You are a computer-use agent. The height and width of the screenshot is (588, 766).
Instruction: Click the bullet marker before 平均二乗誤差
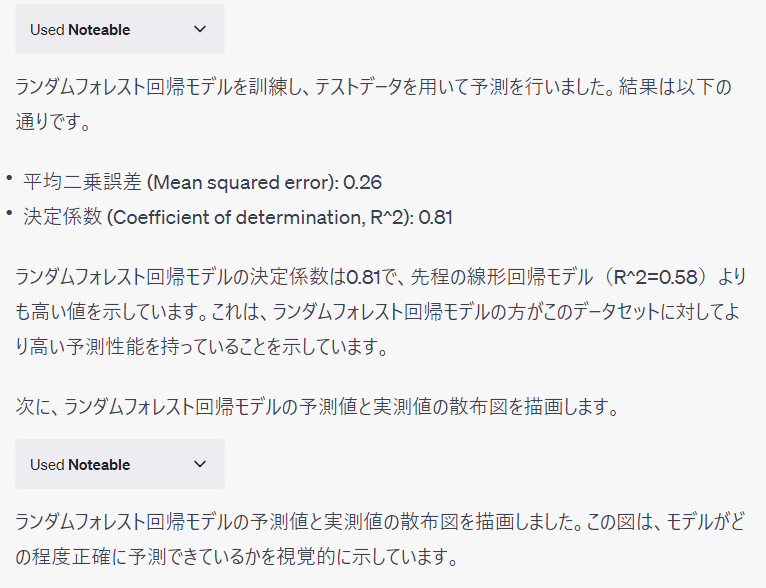click(x=9, y=178)
